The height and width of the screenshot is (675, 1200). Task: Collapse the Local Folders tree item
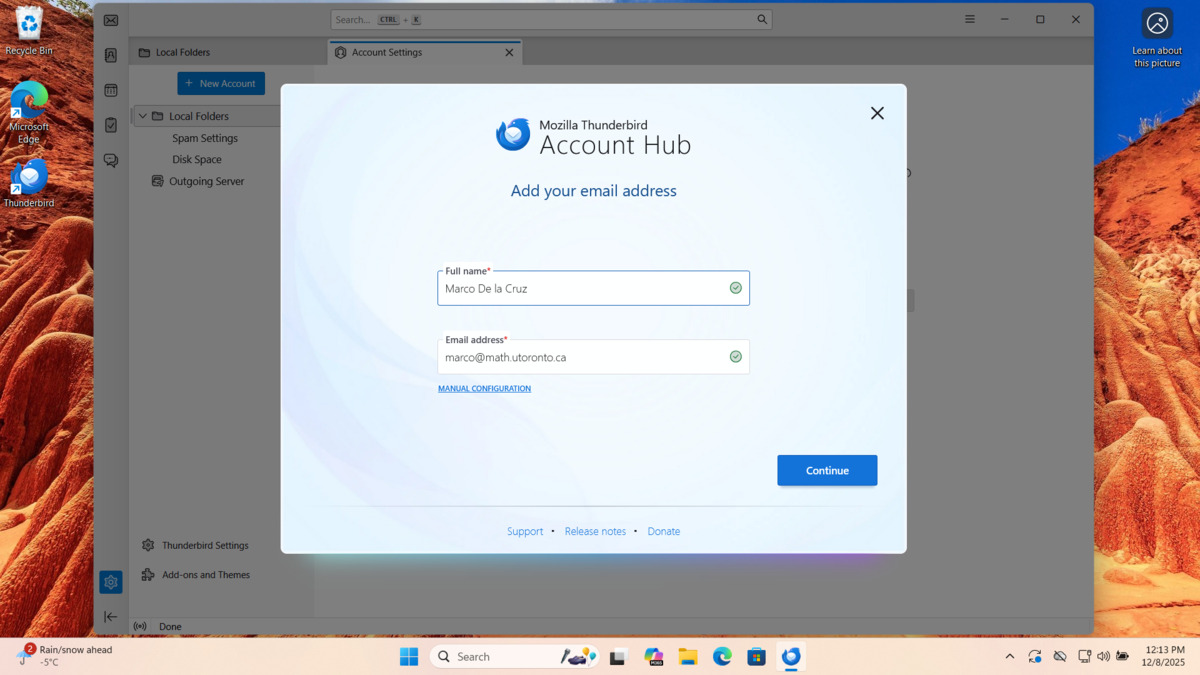pyautogui.click(x=143, y=116)
